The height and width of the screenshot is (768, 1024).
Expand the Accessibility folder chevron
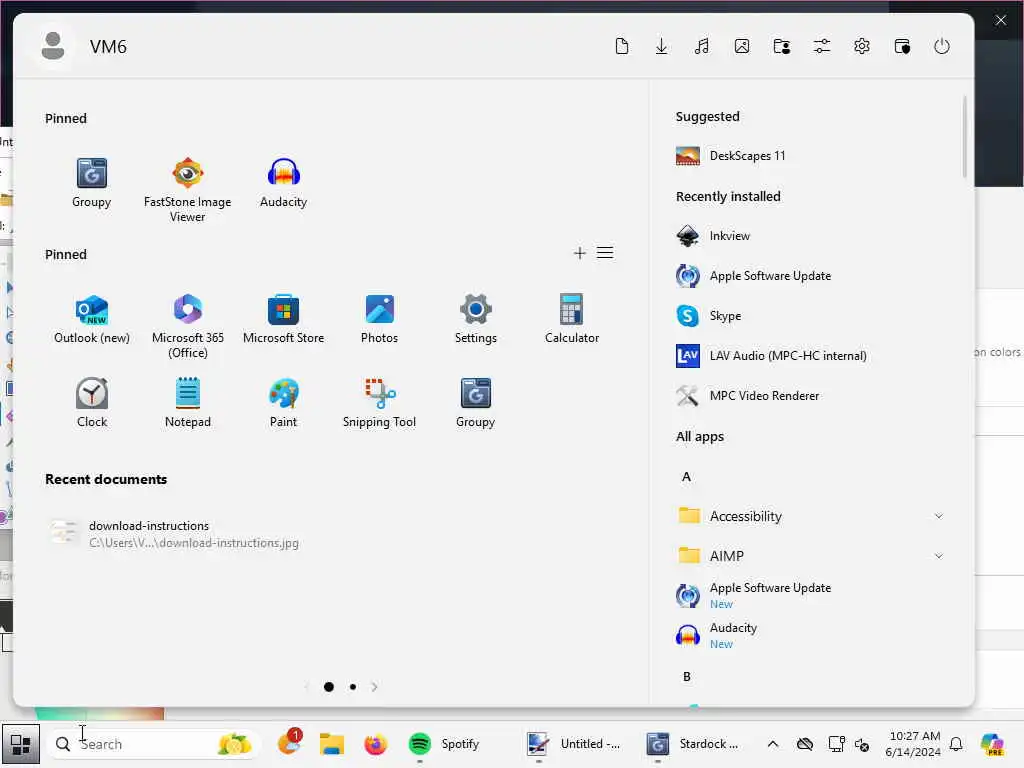point(938,516)
